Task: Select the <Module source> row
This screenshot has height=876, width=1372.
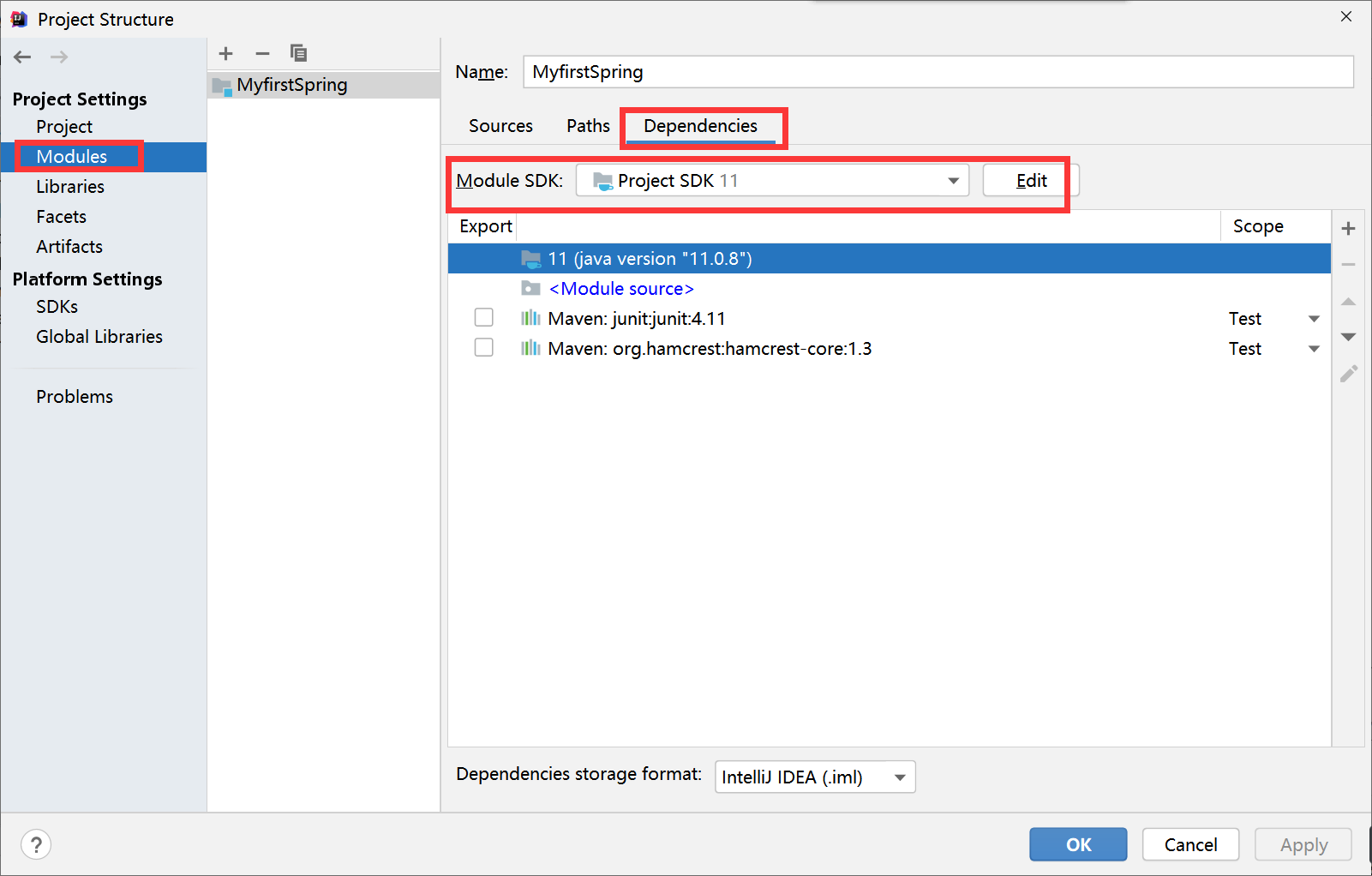Action: [889, 289]
